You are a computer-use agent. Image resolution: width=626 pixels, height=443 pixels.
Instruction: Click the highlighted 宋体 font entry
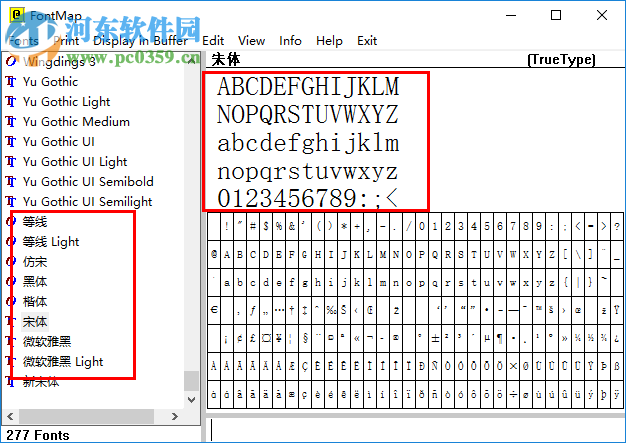(35, 321)
